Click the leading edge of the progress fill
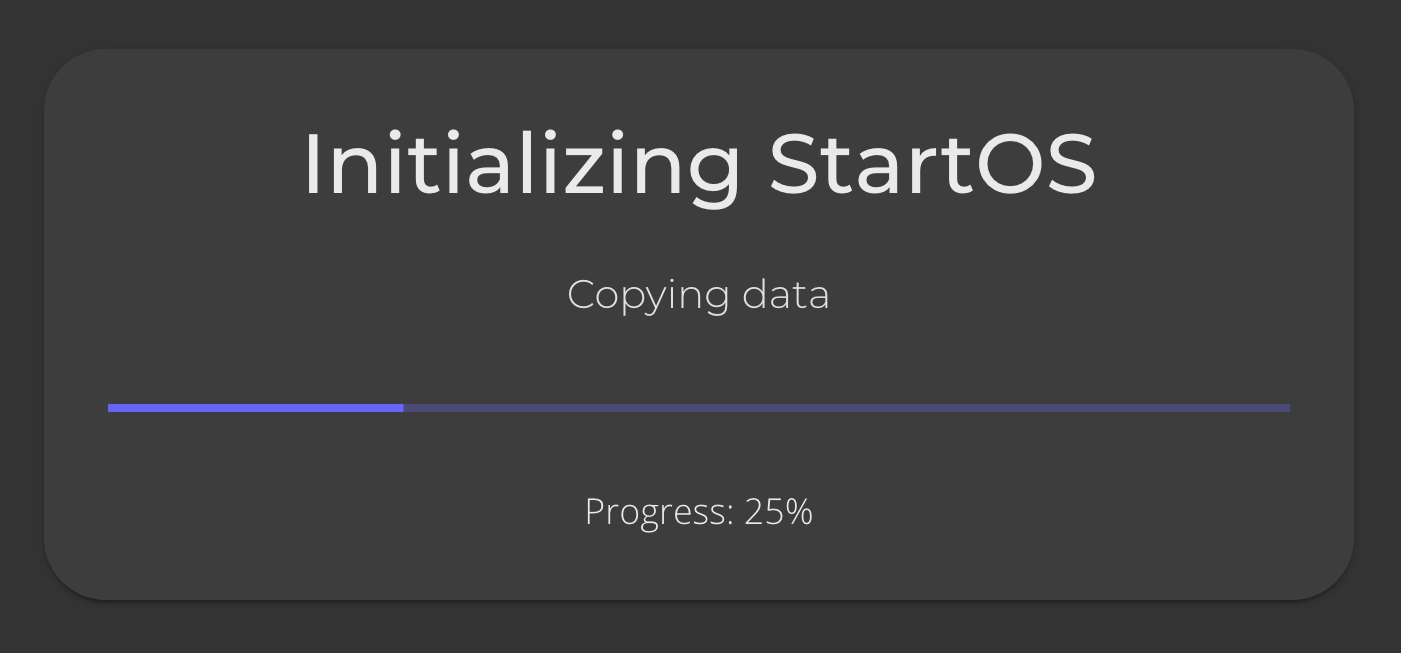This screenshot has height=653, width=1401. tap(401, 408)
